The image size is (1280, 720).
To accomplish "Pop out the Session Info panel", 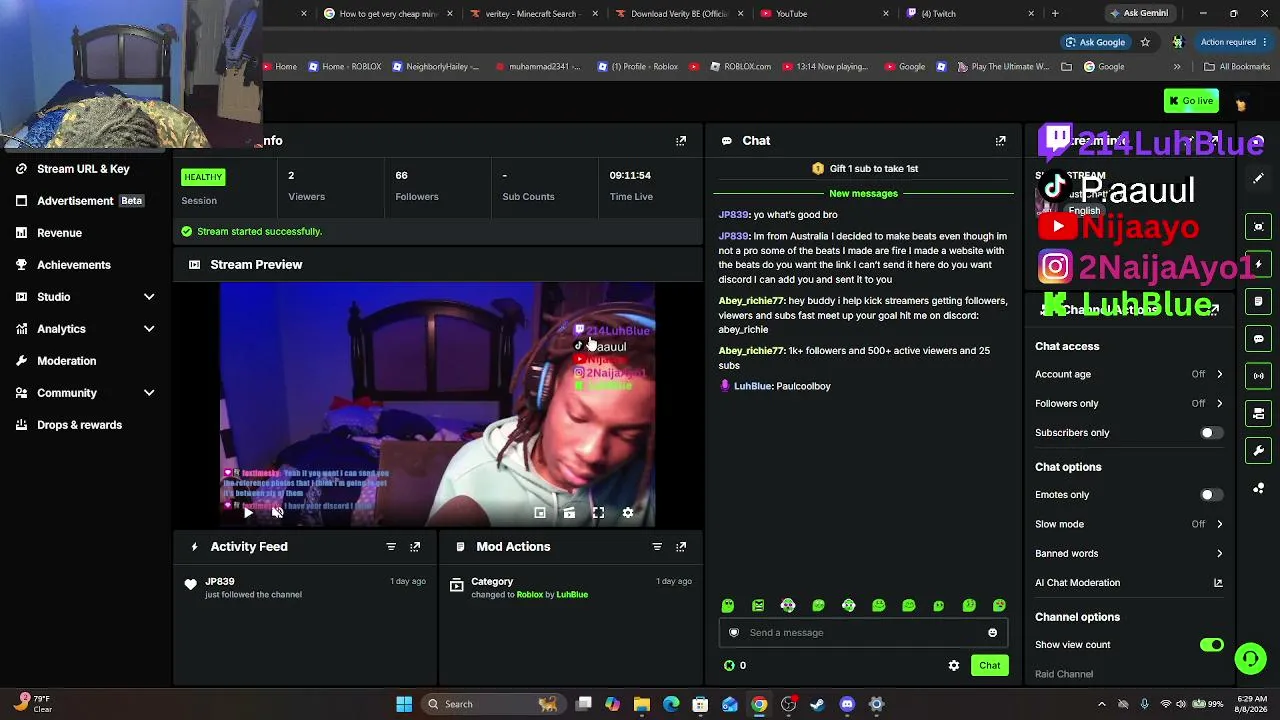I will 681,141.
